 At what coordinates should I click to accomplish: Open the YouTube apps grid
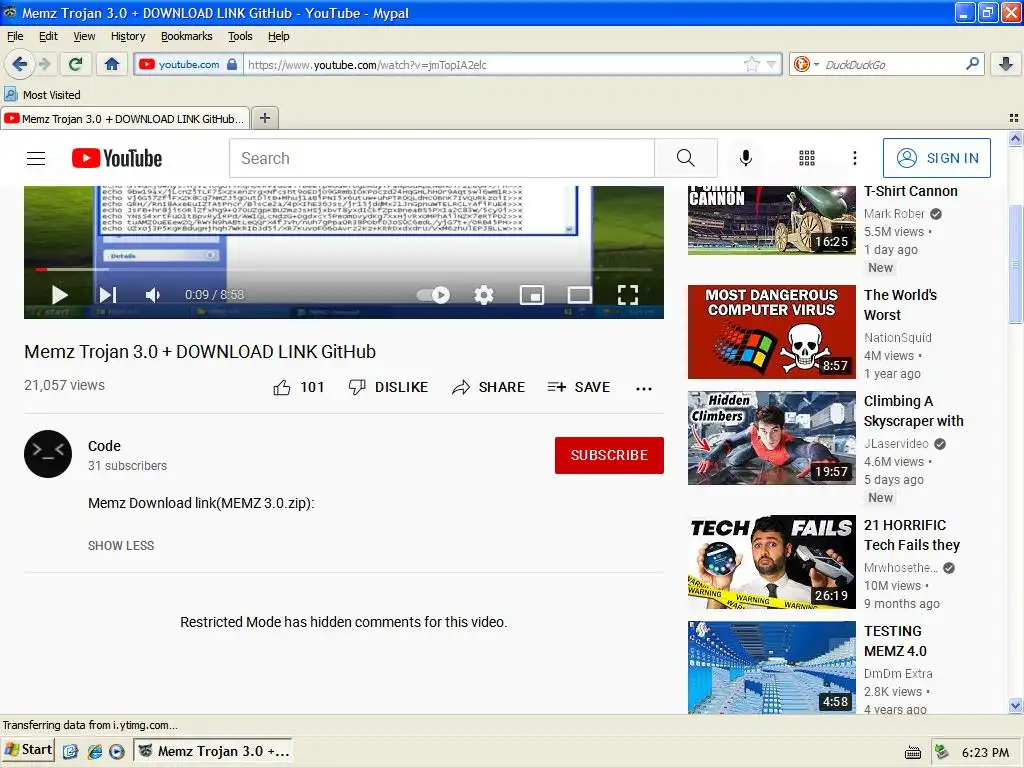point(807,158)
